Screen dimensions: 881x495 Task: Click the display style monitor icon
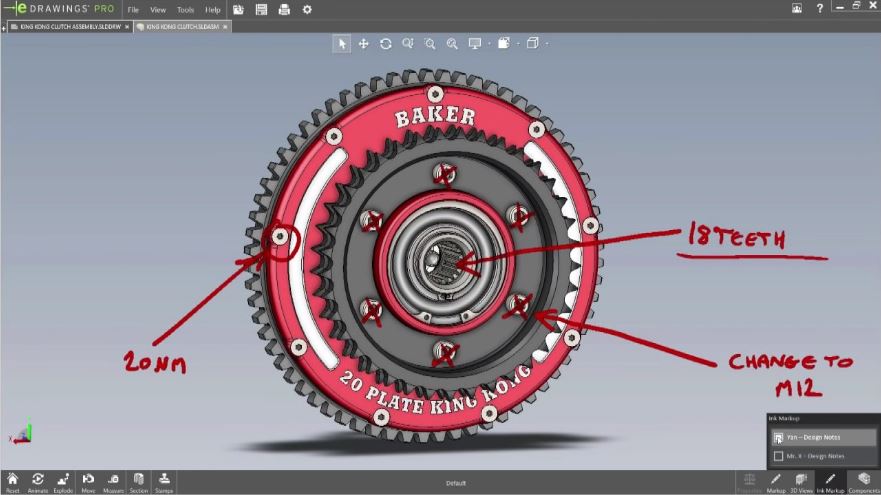tap(475, 43)
